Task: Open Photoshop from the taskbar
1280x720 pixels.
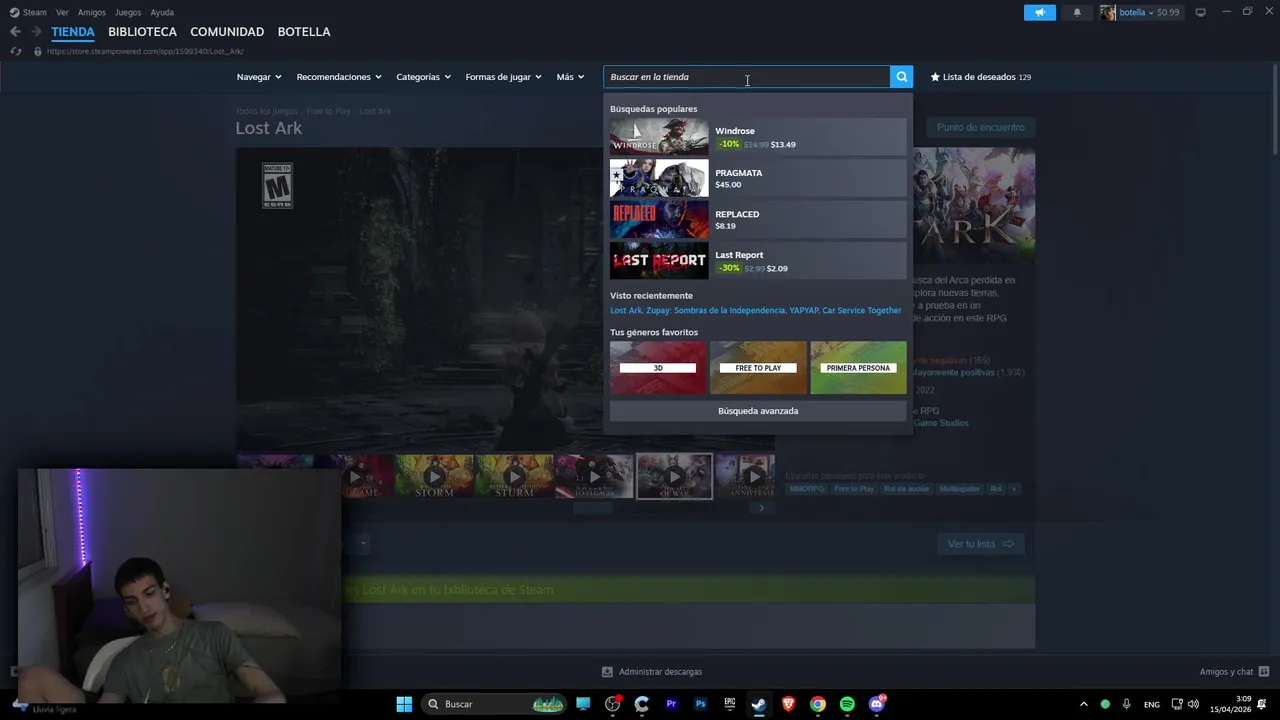Action: (x=700, y=704)
